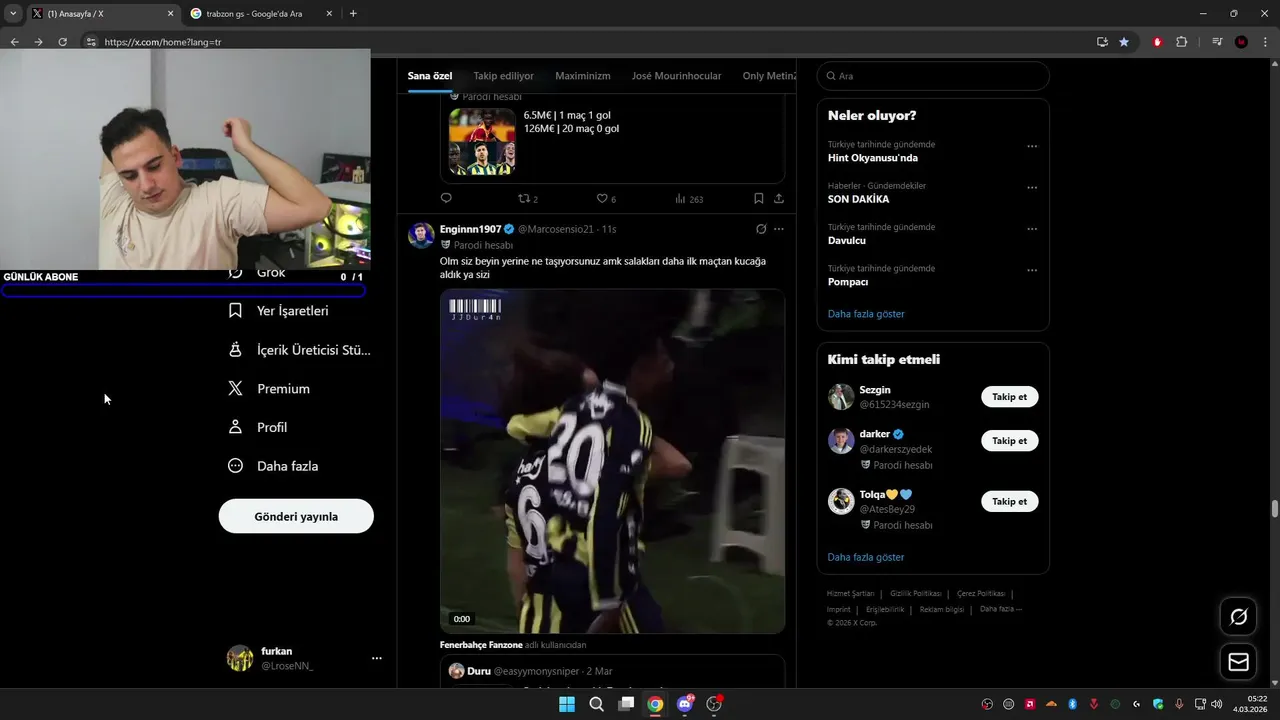Switch to José Mourinhocular tab
1280x720 pixels.
676,76
